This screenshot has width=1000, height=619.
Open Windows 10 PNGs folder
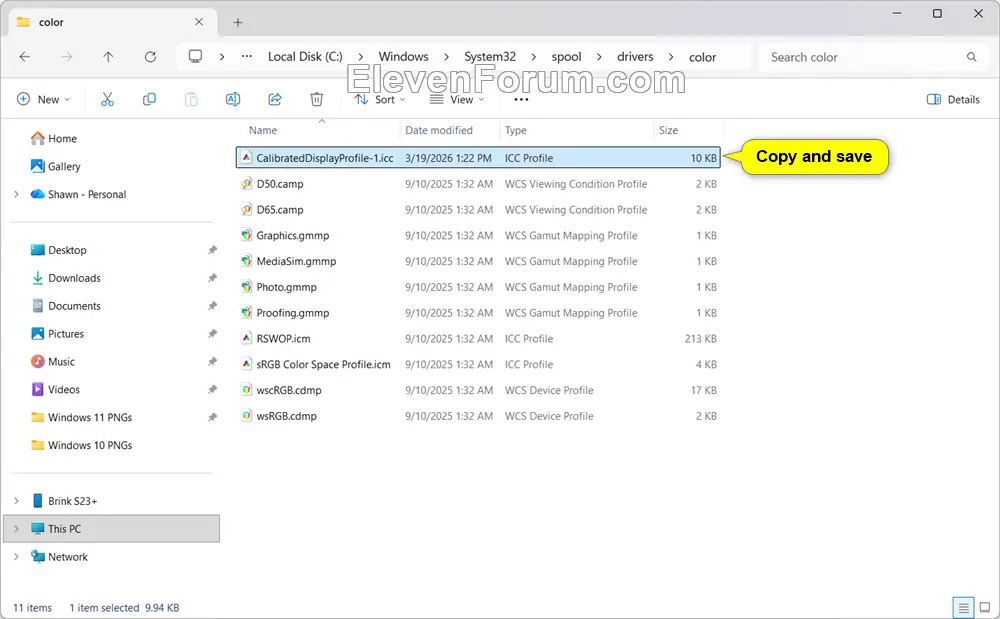coord(82,446)
